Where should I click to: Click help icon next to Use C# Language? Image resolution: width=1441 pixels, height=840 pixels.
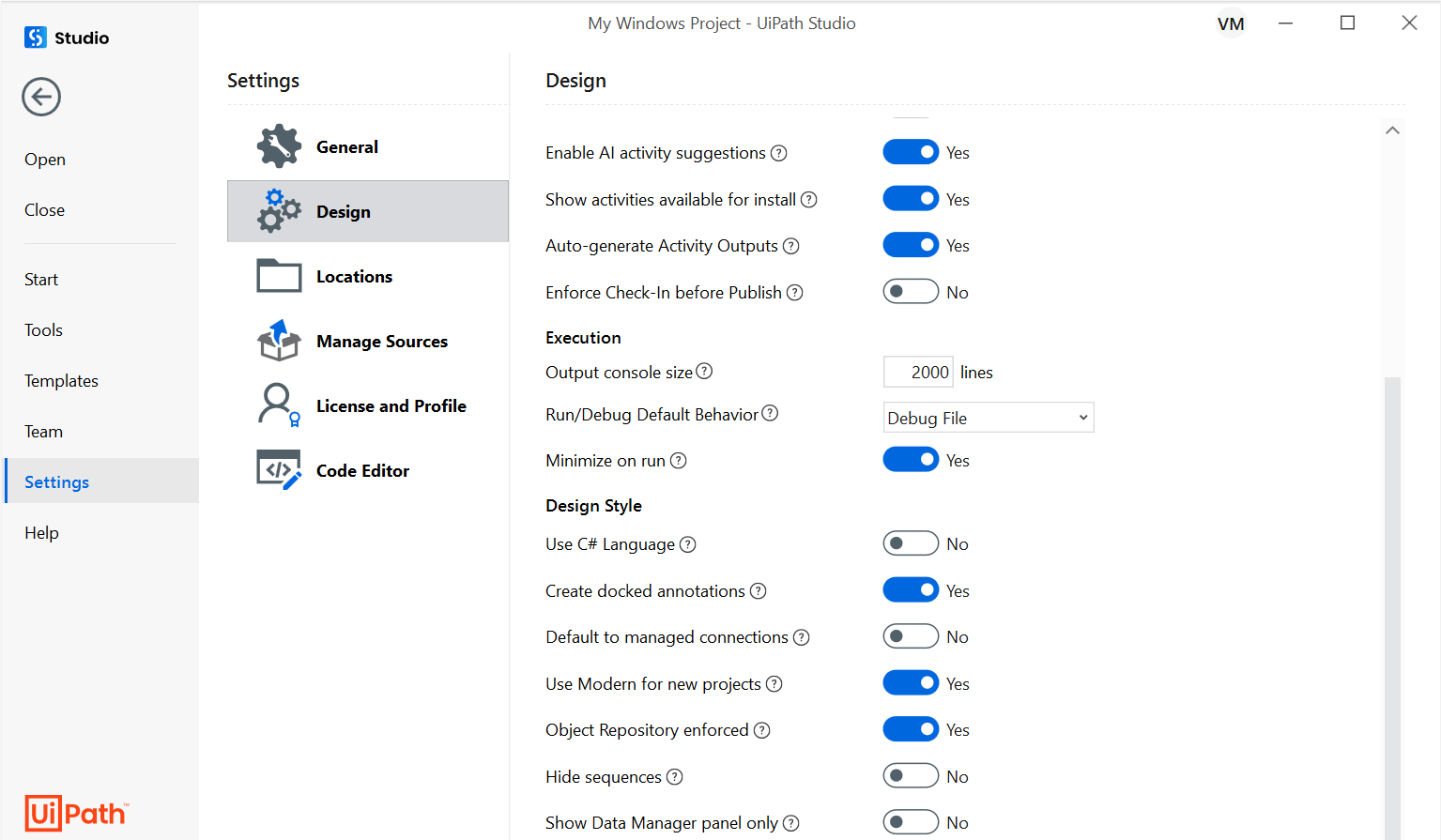(x=687, y=544)
